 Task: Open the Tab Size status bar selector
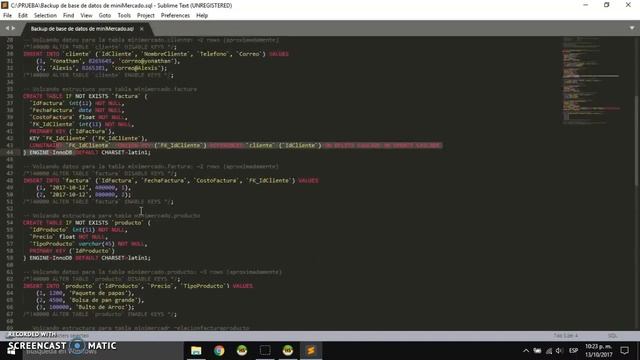[566, 336]
